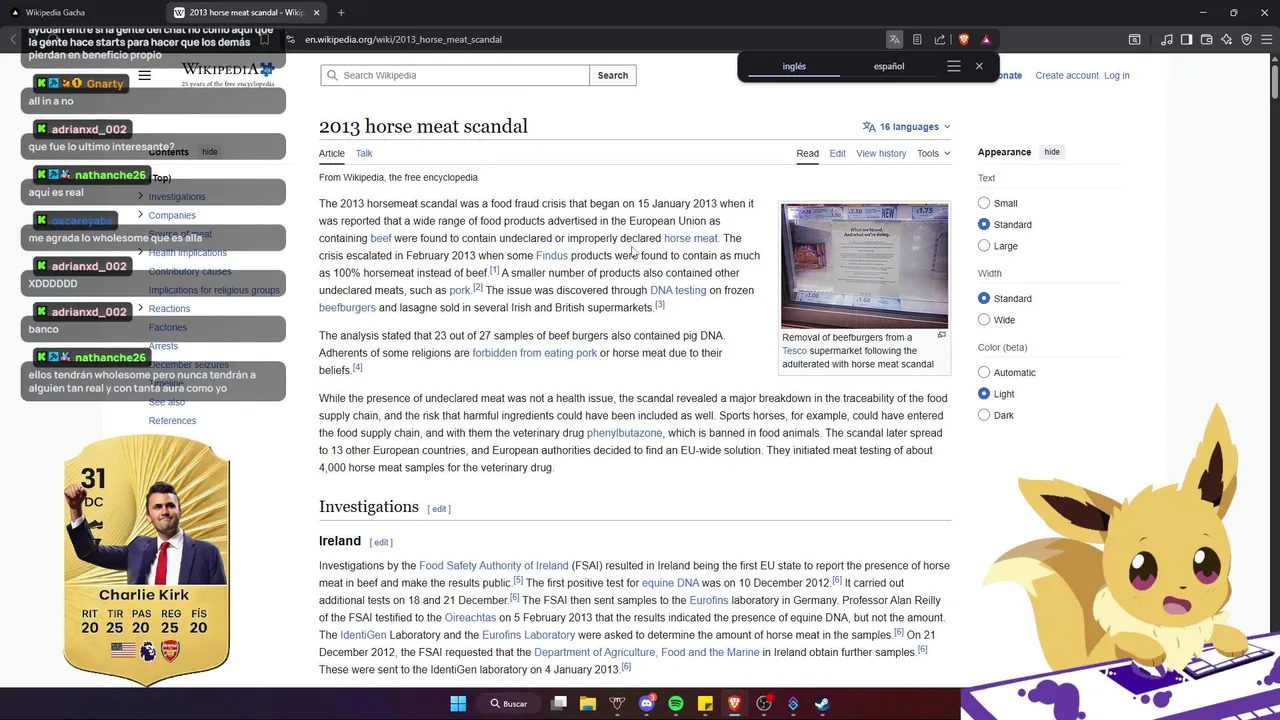Select español in translation popup
The height and width of the screenshot is (720, 1280).
(889, 66)
